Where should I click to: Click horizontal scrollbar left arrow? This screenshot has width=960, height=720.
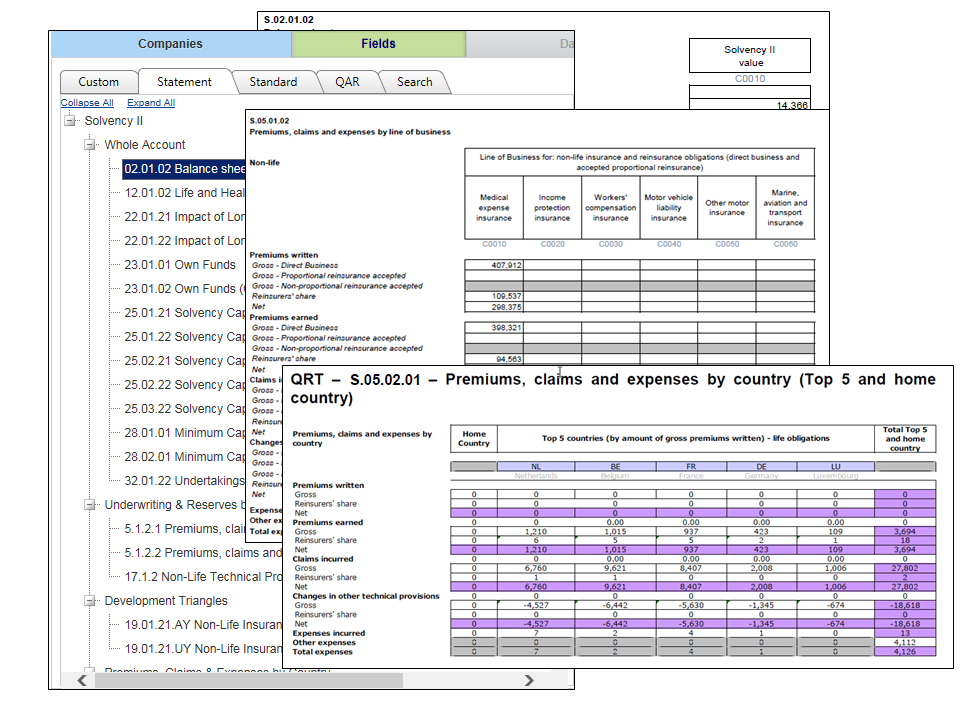82,680
